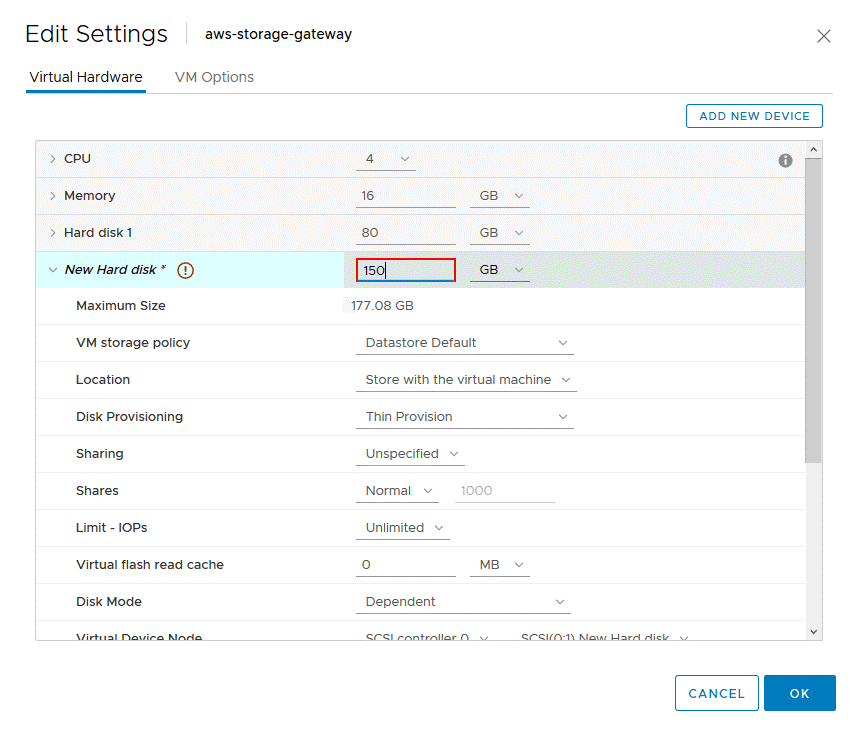Open the Disk Mode dropdown showing Dependent
This screenshot has width=858, height=733.
point(462,601)
